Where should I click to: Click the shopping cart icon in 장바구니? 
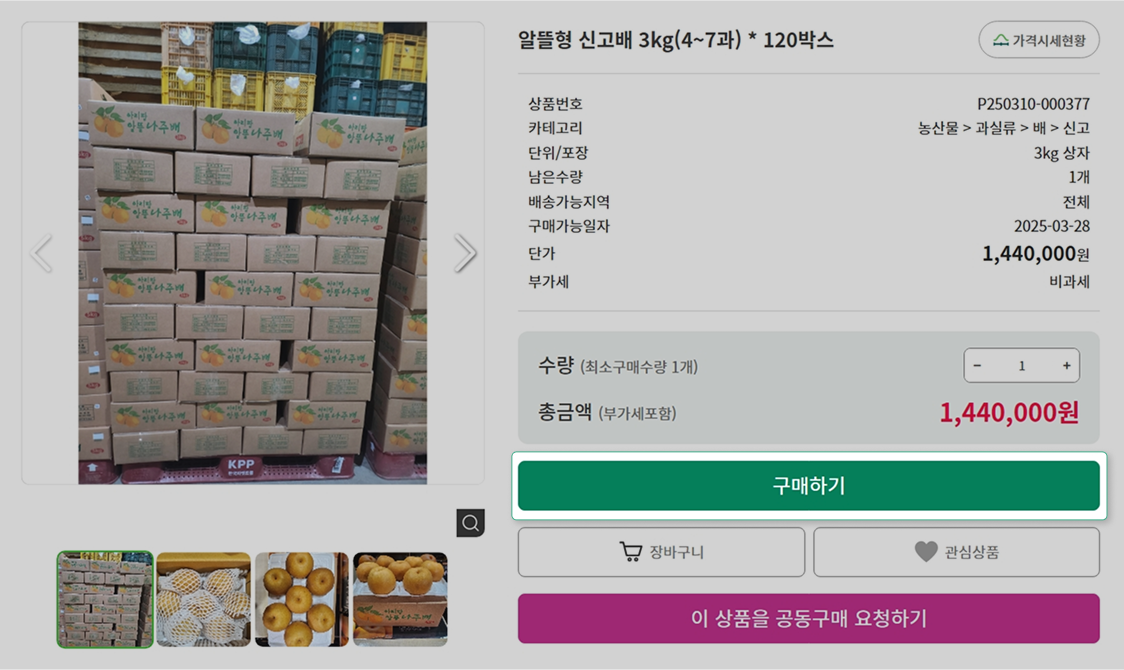coord(631,552)
